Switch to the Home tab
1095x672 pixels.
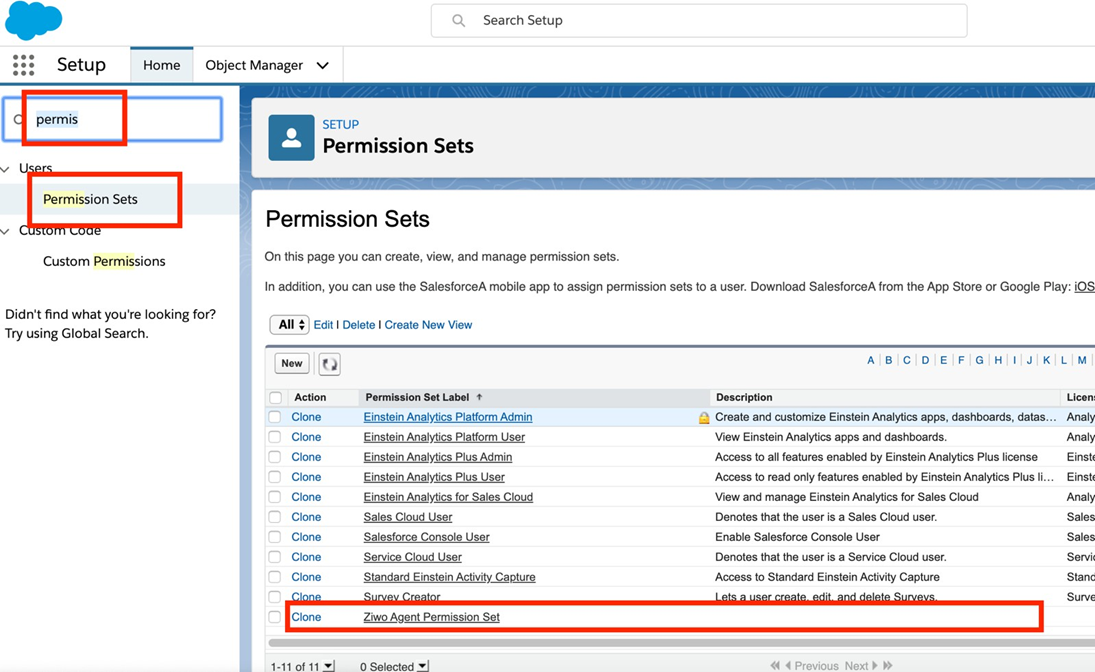[161, 65]
